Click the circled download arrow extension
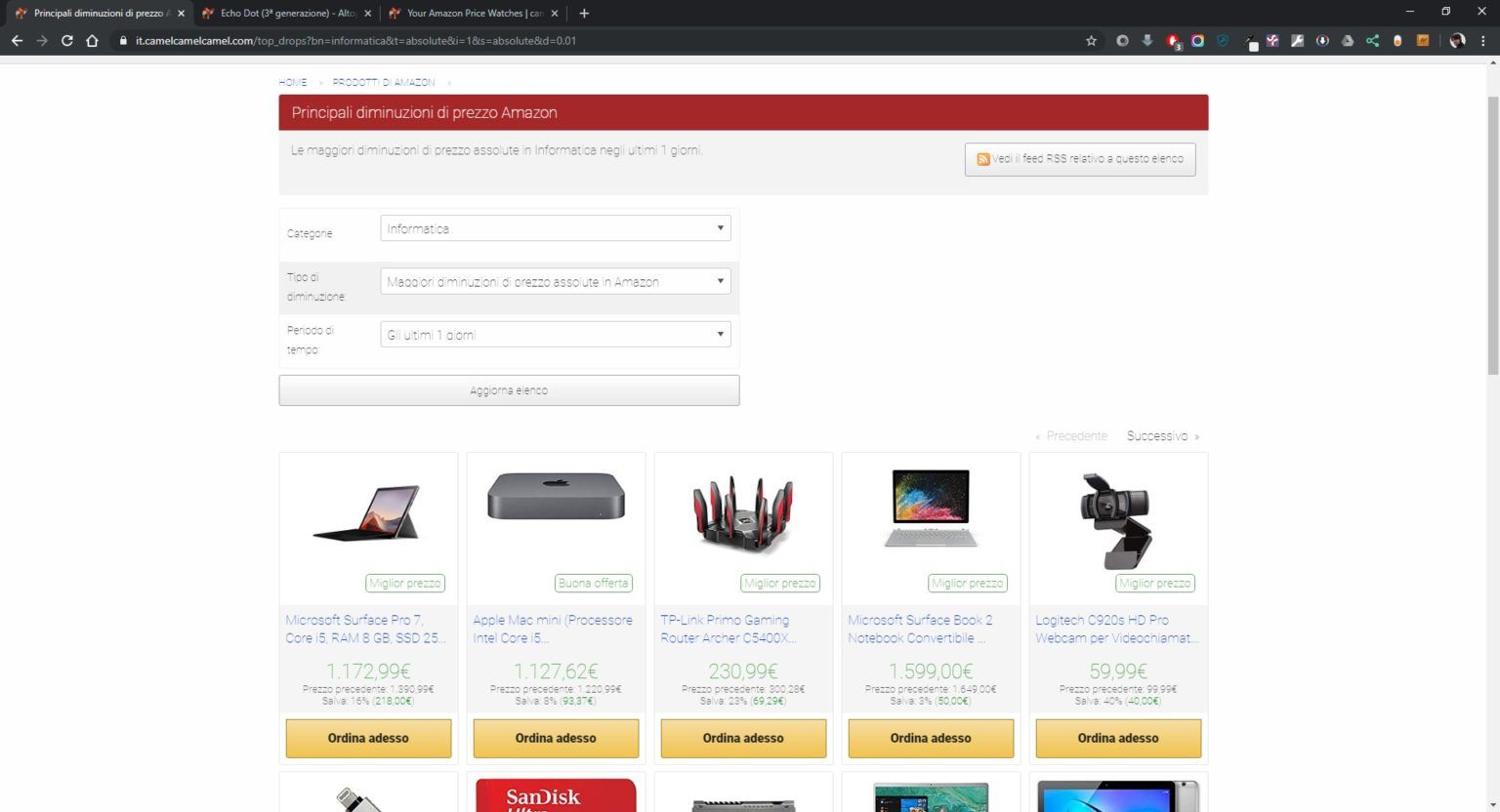Image resolution: width=1500 pixels, height=812 pixels. (x=1322, y=41)
